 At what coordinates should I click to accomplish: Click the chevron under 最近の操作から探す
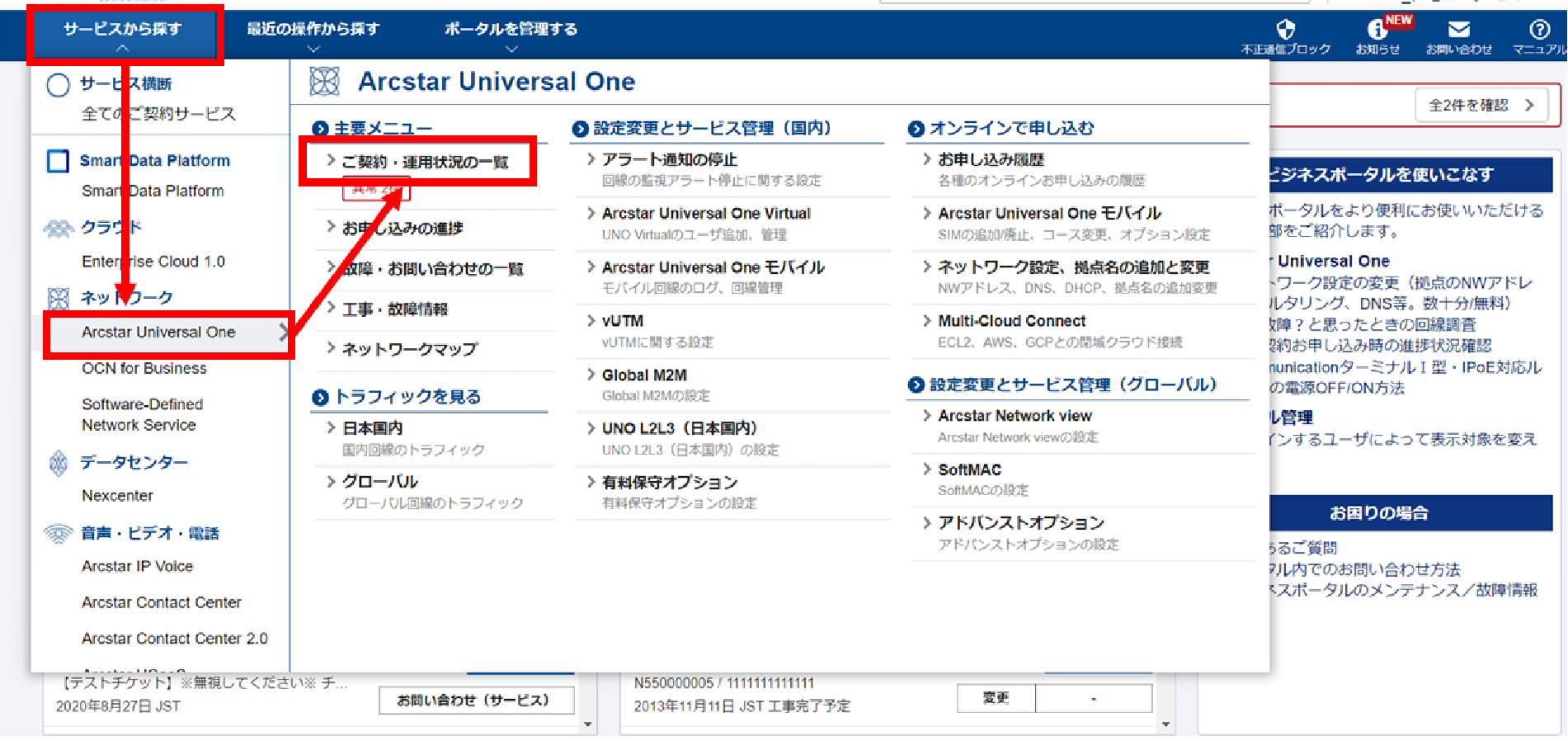pos(313,50)
